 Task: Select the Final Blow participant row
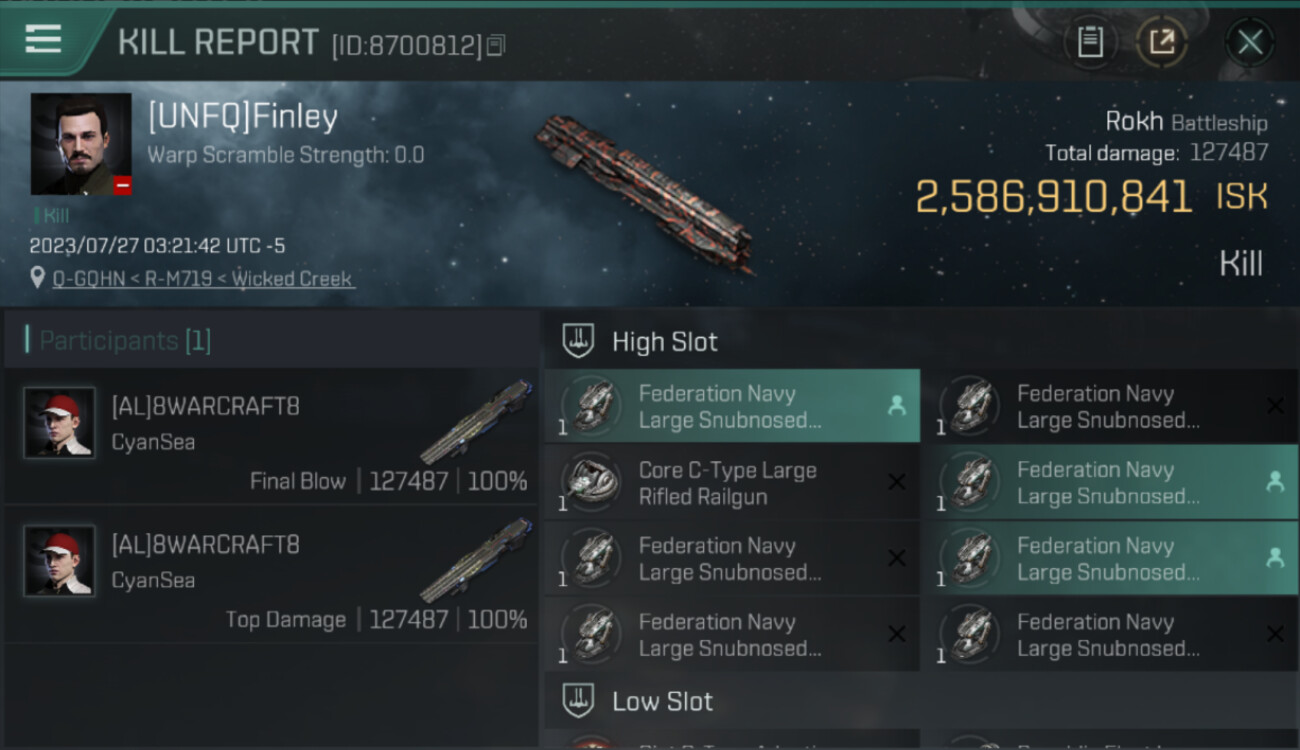pos(272,437)
